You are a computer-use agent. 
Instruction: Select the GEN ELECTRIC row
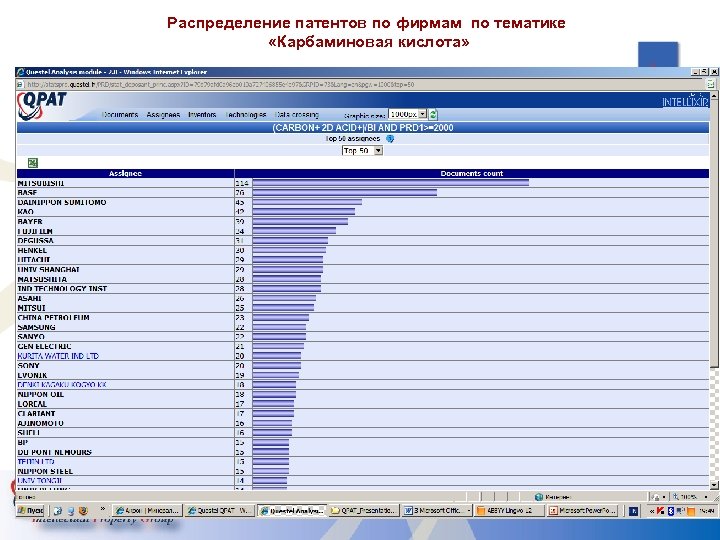pos(363,346)
